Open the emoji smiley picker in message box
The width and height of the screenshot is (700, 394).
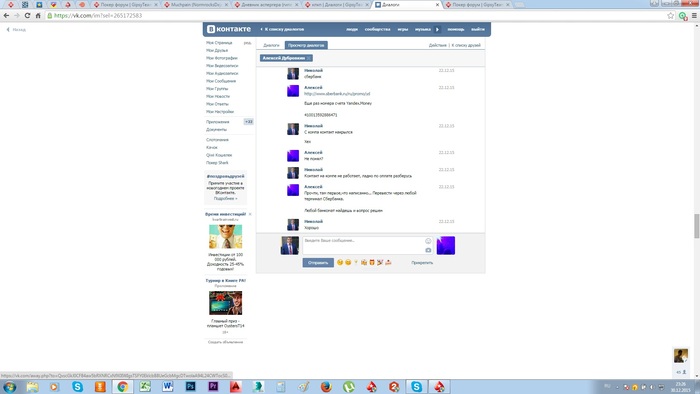428,241
